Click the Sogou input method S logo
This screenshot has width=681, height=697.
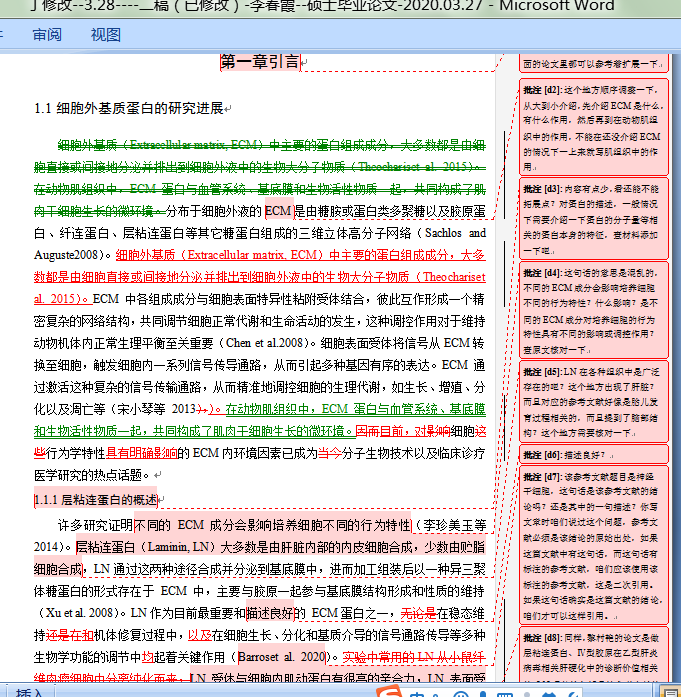pos(389,692)
